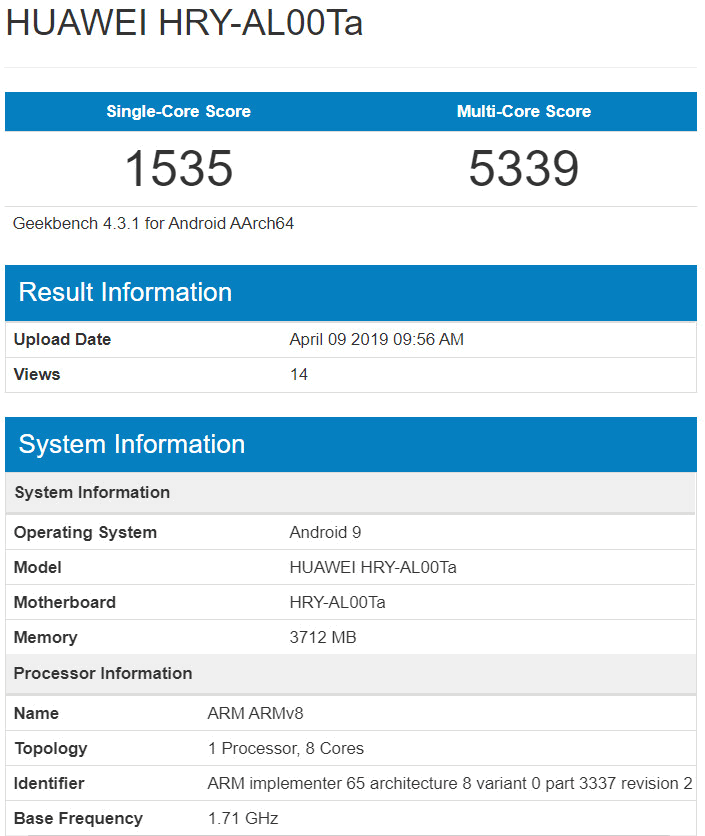This screenshot has height=836, width=705.
Task: Select the Multi-Core Score header
Action: 524,111
